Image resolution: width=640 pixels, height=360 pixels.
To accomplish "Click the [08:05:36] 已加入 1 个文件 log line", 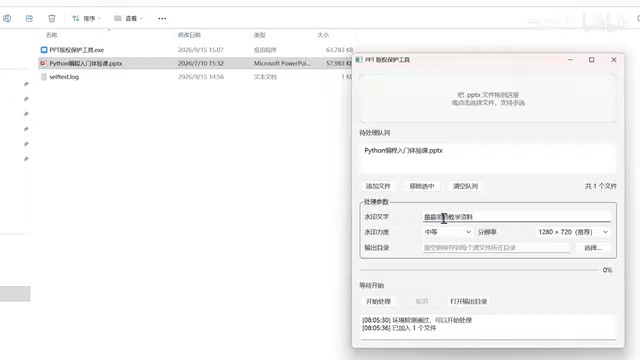I will pos(399,328).
